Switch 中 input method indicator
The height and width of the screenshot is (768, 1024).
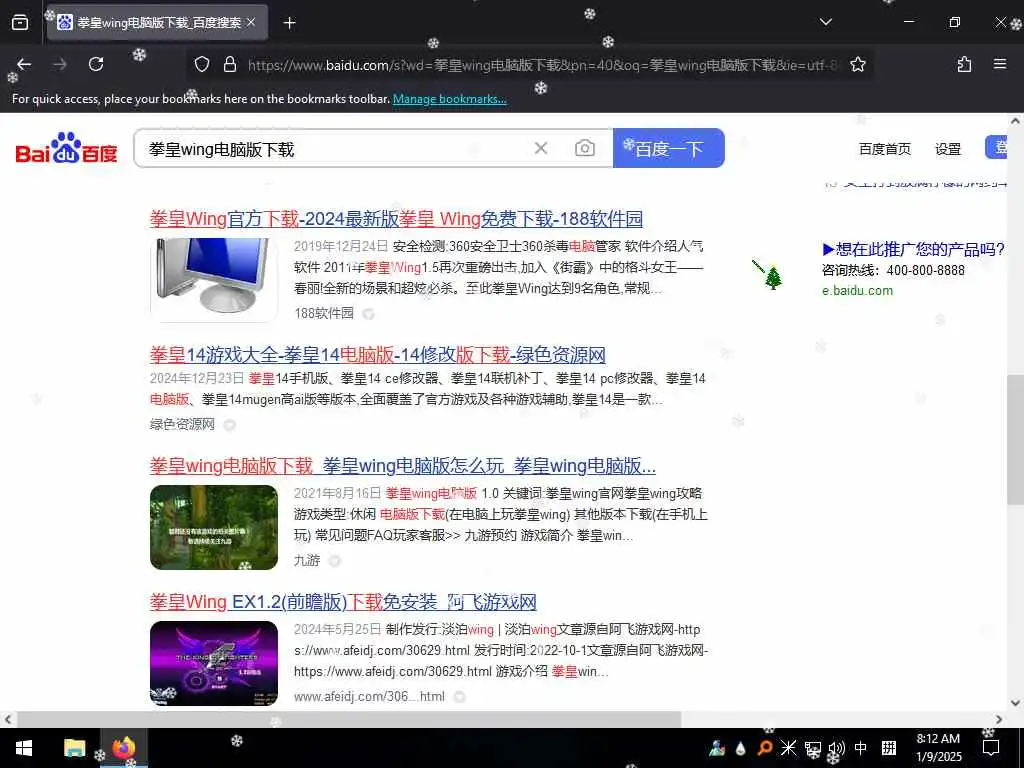(861, 748)
